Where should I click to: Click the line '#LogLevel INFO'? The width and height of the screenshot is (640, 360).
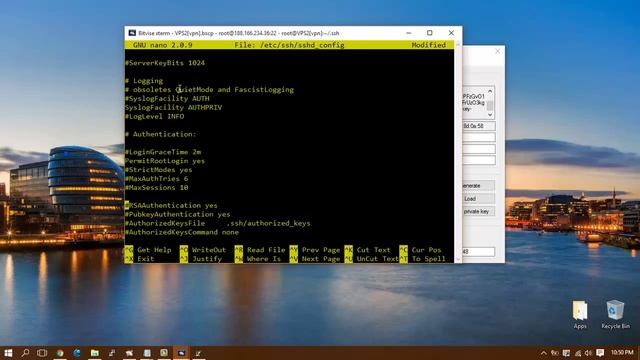click(154, 116)
